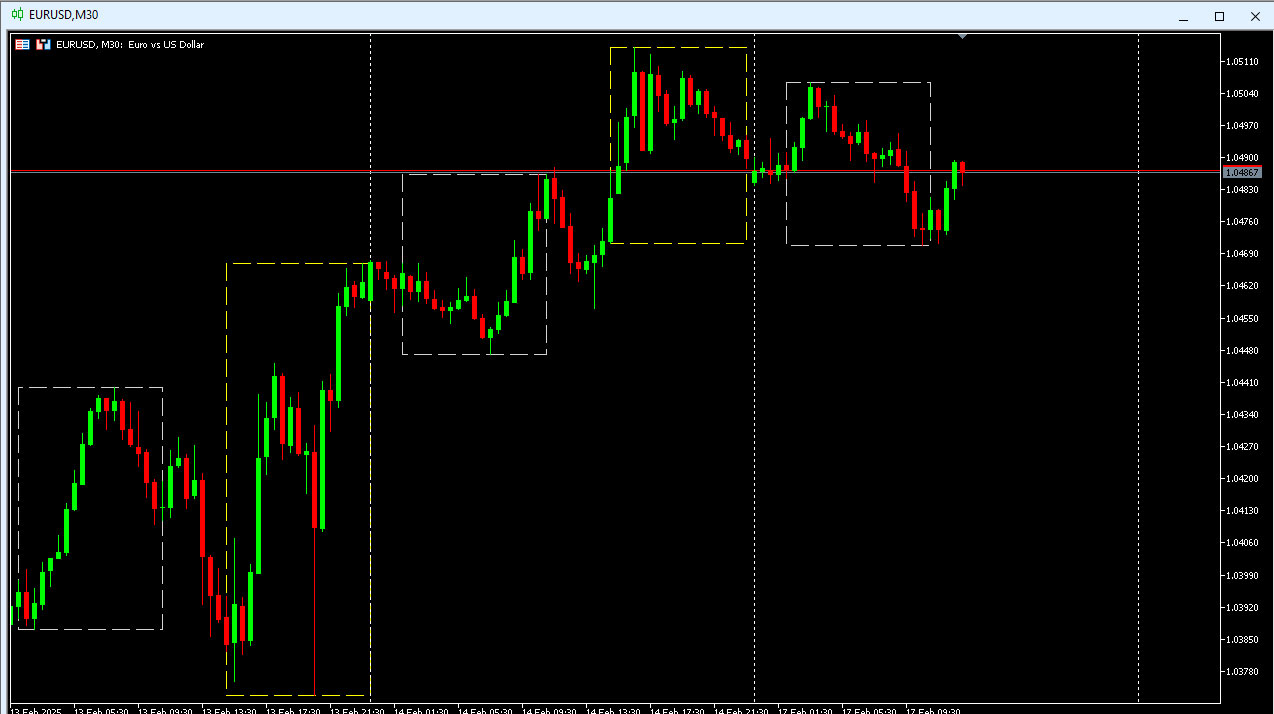The height and width of the screenshot is (714, 1274).
Task: Minimize the EURUSD,M30 chart window
Action: (1183, 16)
